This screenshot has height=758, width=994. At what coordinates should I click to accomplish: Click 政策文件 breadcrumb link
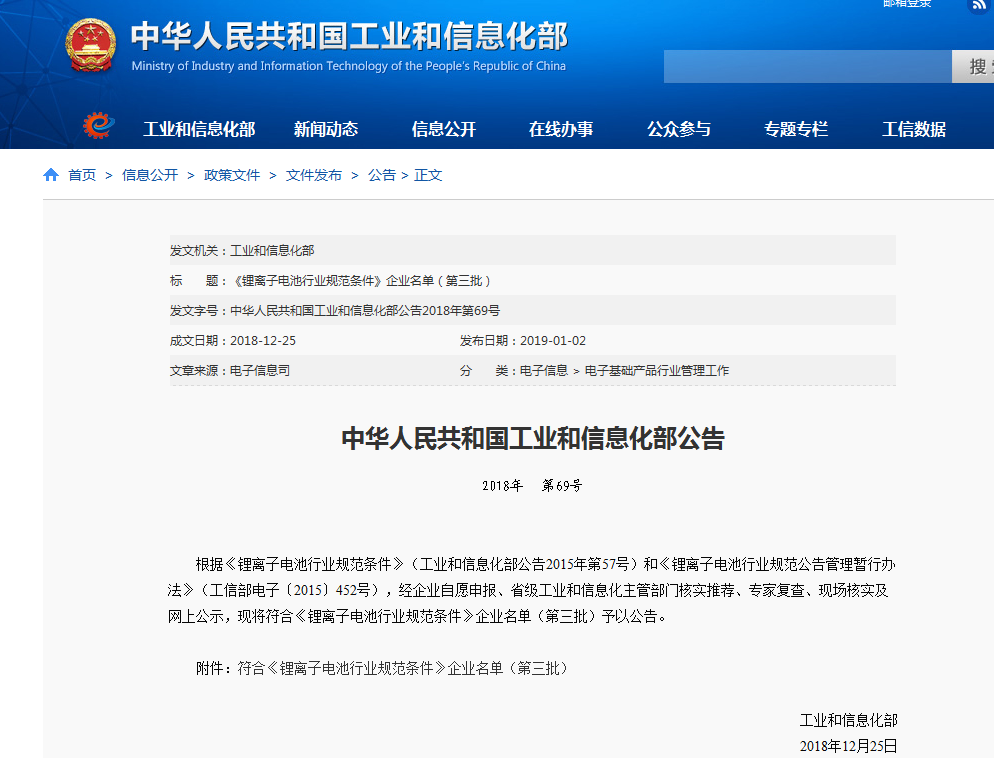(x=232, y=175)
